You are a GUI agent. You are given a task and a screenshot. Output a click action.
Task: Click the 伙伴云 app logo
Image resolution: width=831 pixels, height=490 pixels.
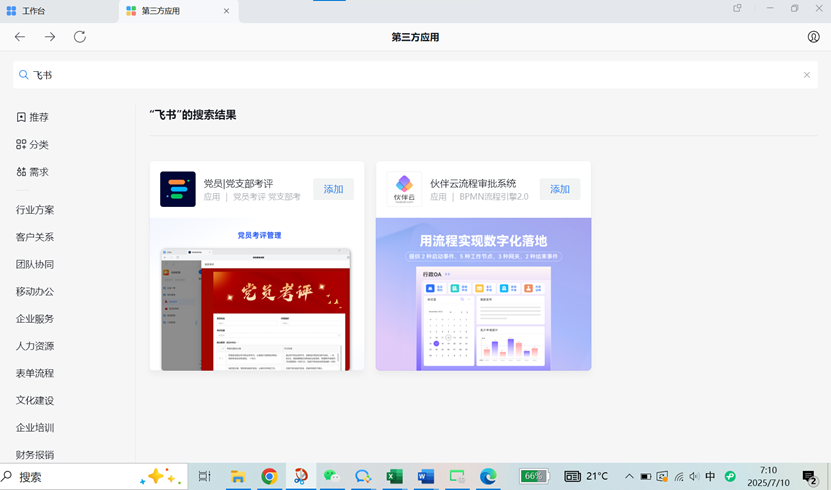tap(404, 189)
